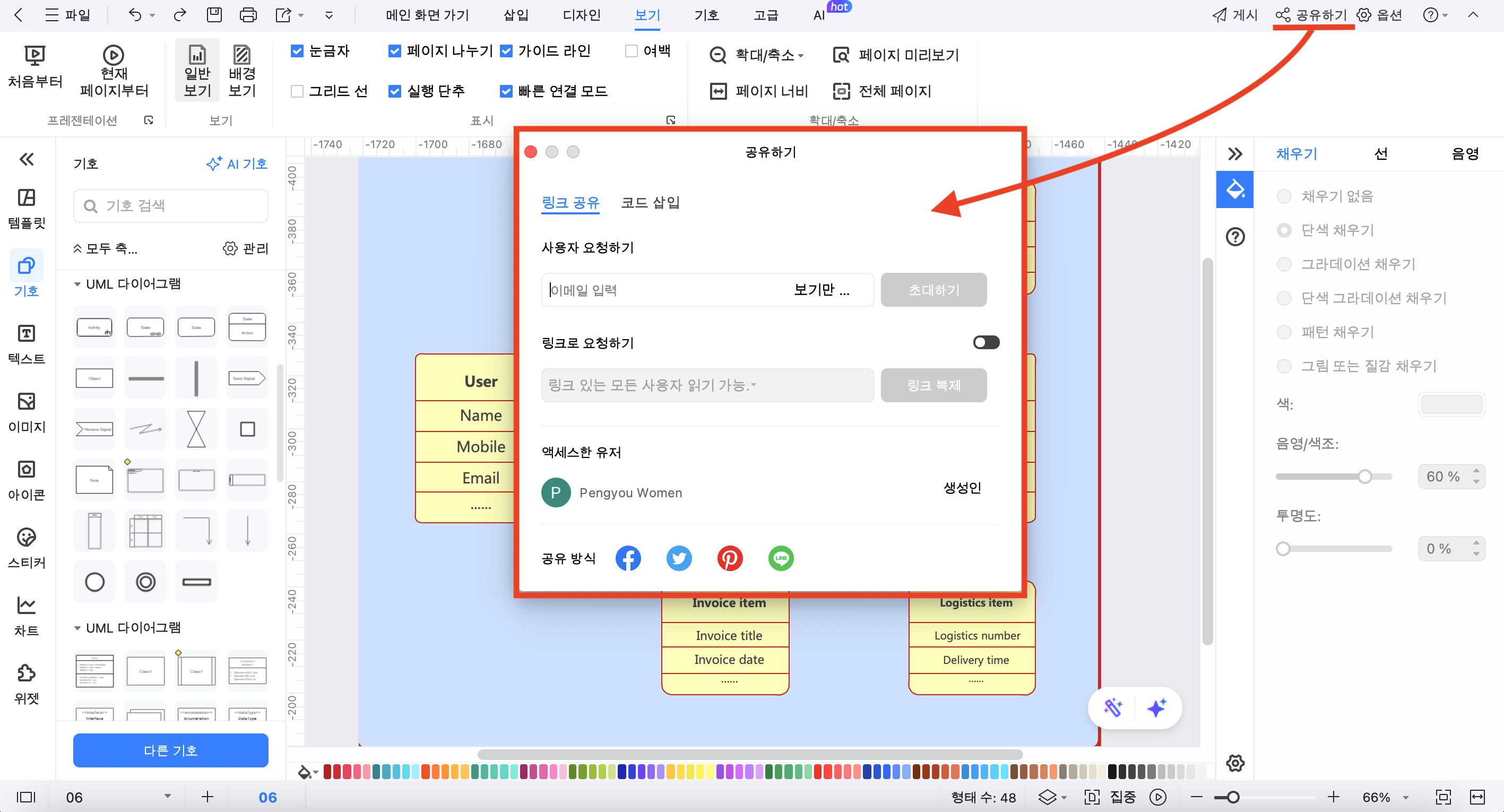This screenshot has height=812, width=1504.
Task: Click the fill bucket icon in right panel
Action: tap(1235, 189)
